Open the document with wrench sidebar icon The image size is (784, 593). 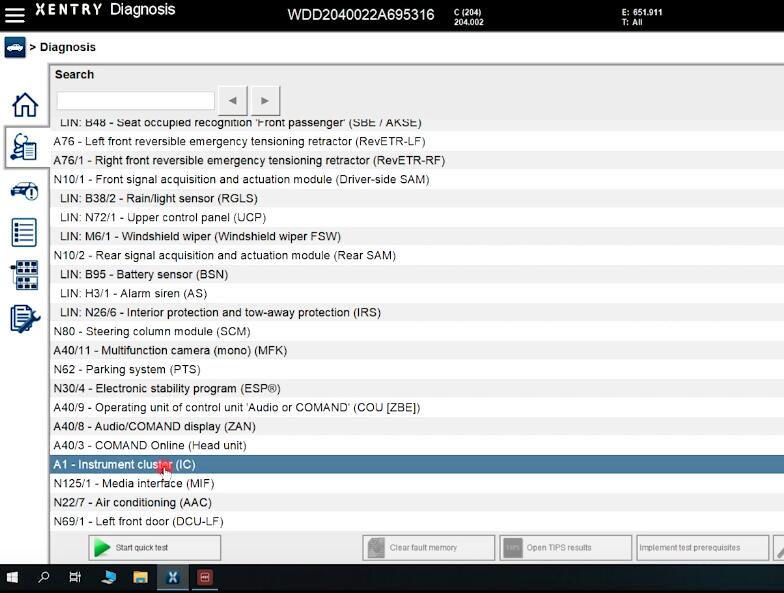(x=24, y=318)
